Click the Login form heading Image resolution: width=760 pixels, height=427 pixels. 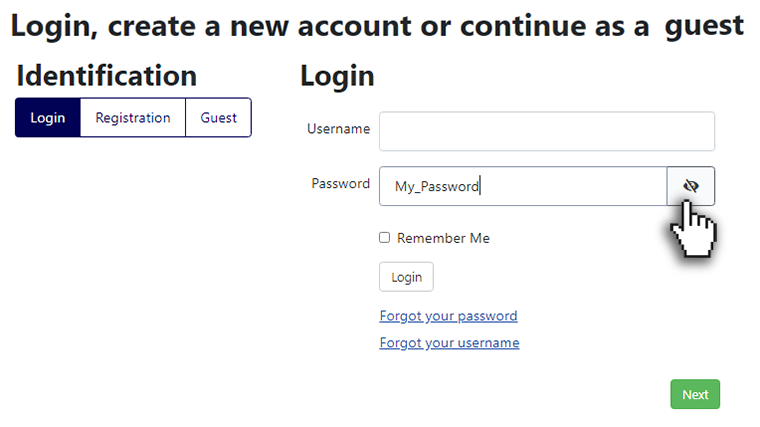point(337,77)
